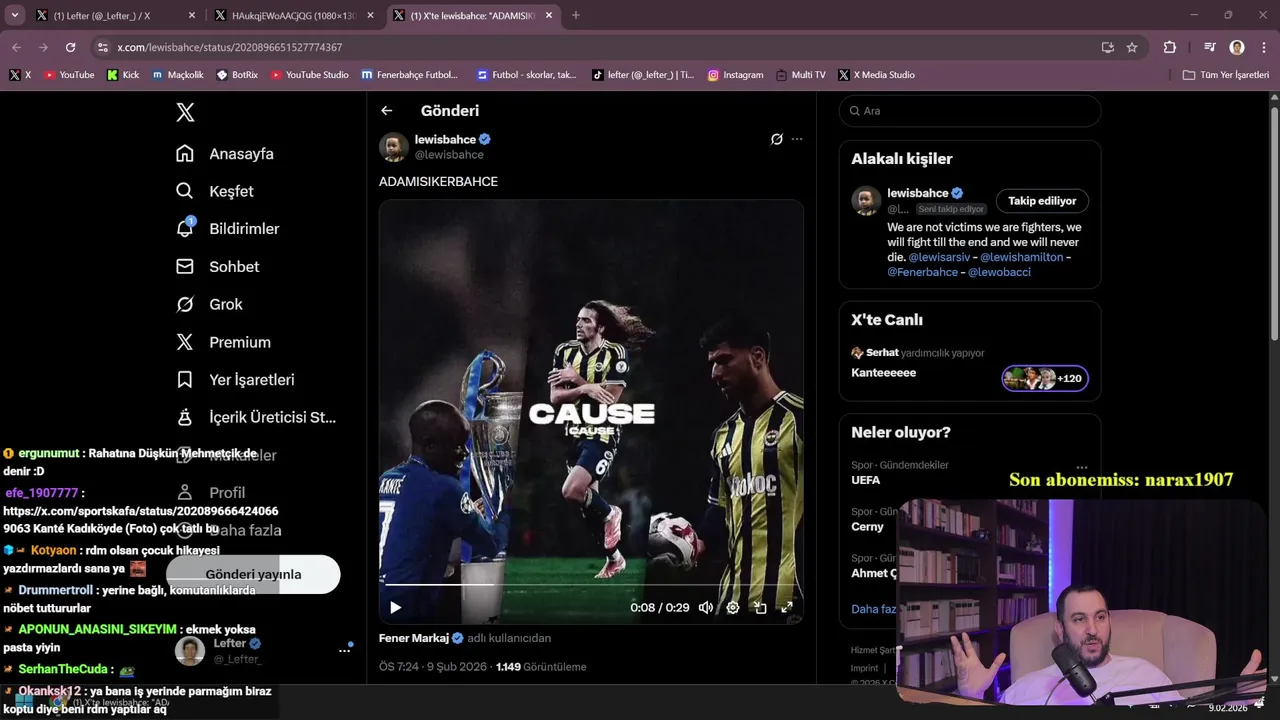Open lewisbahce profile avatar on the post

tap(394, 147)
